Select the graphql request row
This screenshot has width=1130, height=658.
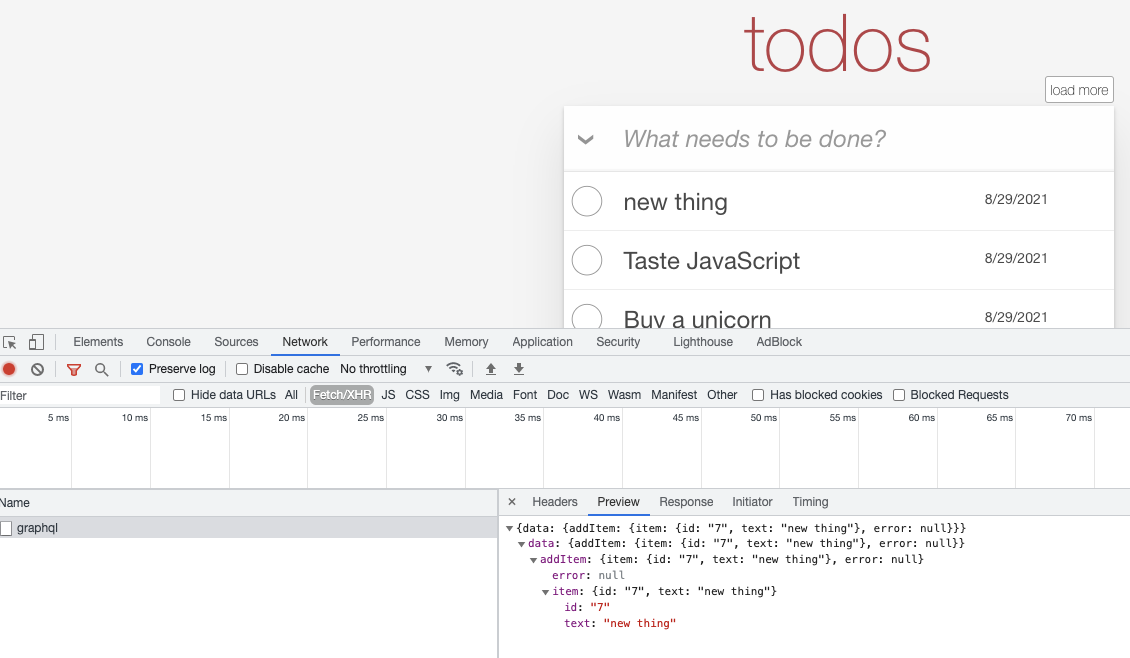[x=249, y=528]
